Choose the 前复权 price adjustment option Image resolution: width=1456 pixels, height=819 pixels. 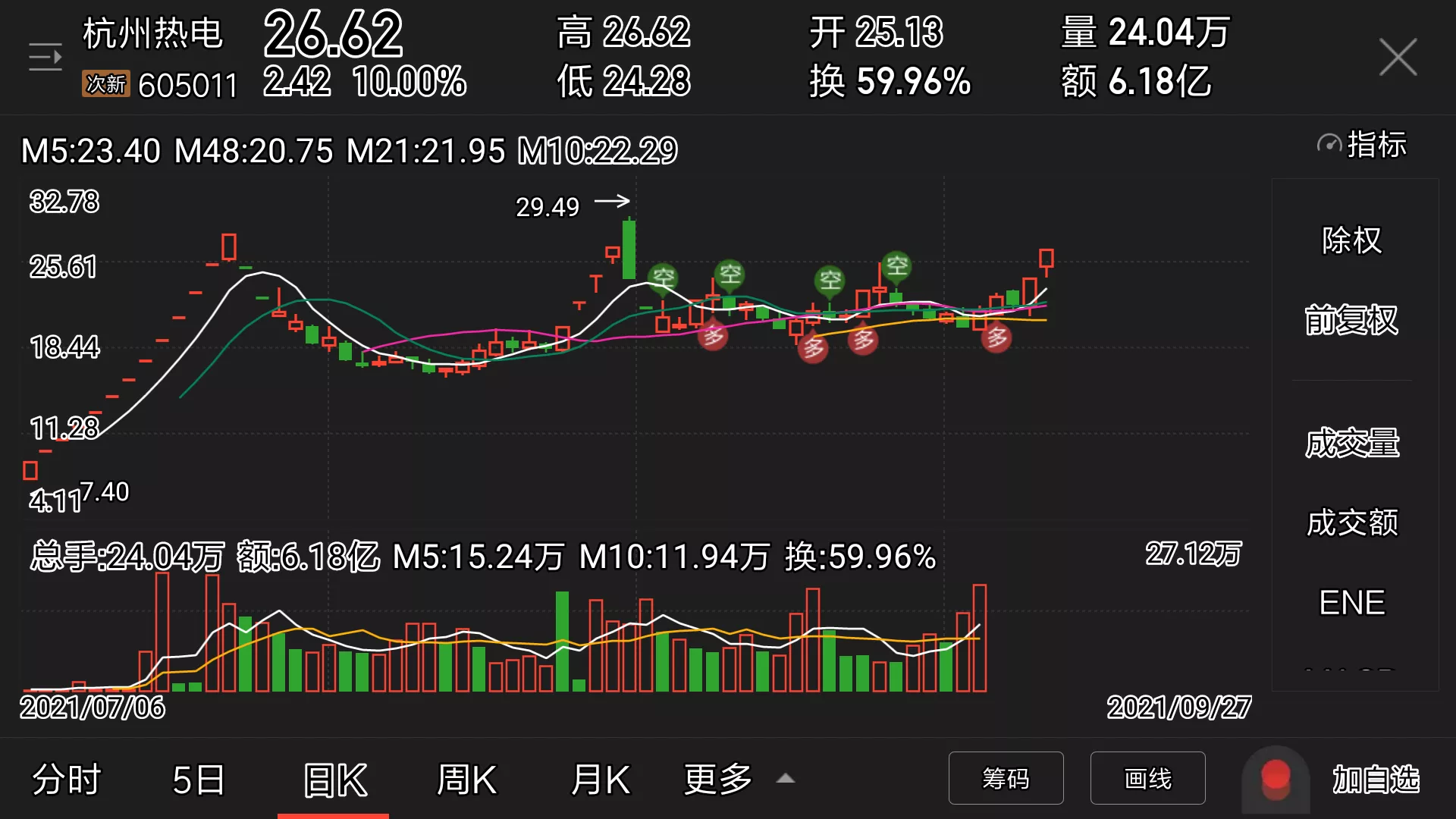click(x=1352, y=320)
